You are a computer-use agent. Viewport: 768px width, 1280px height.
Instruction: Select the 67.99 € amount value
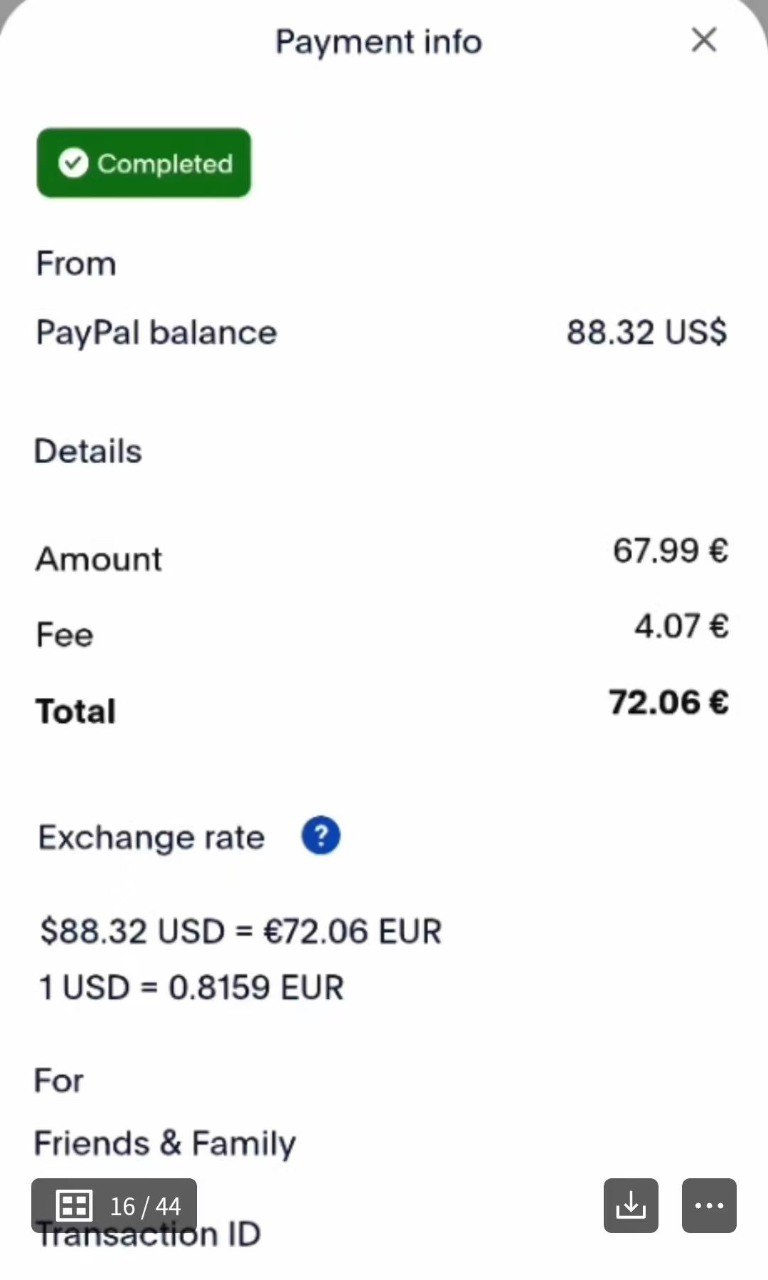pyautogui.click(x=670, y=550)
